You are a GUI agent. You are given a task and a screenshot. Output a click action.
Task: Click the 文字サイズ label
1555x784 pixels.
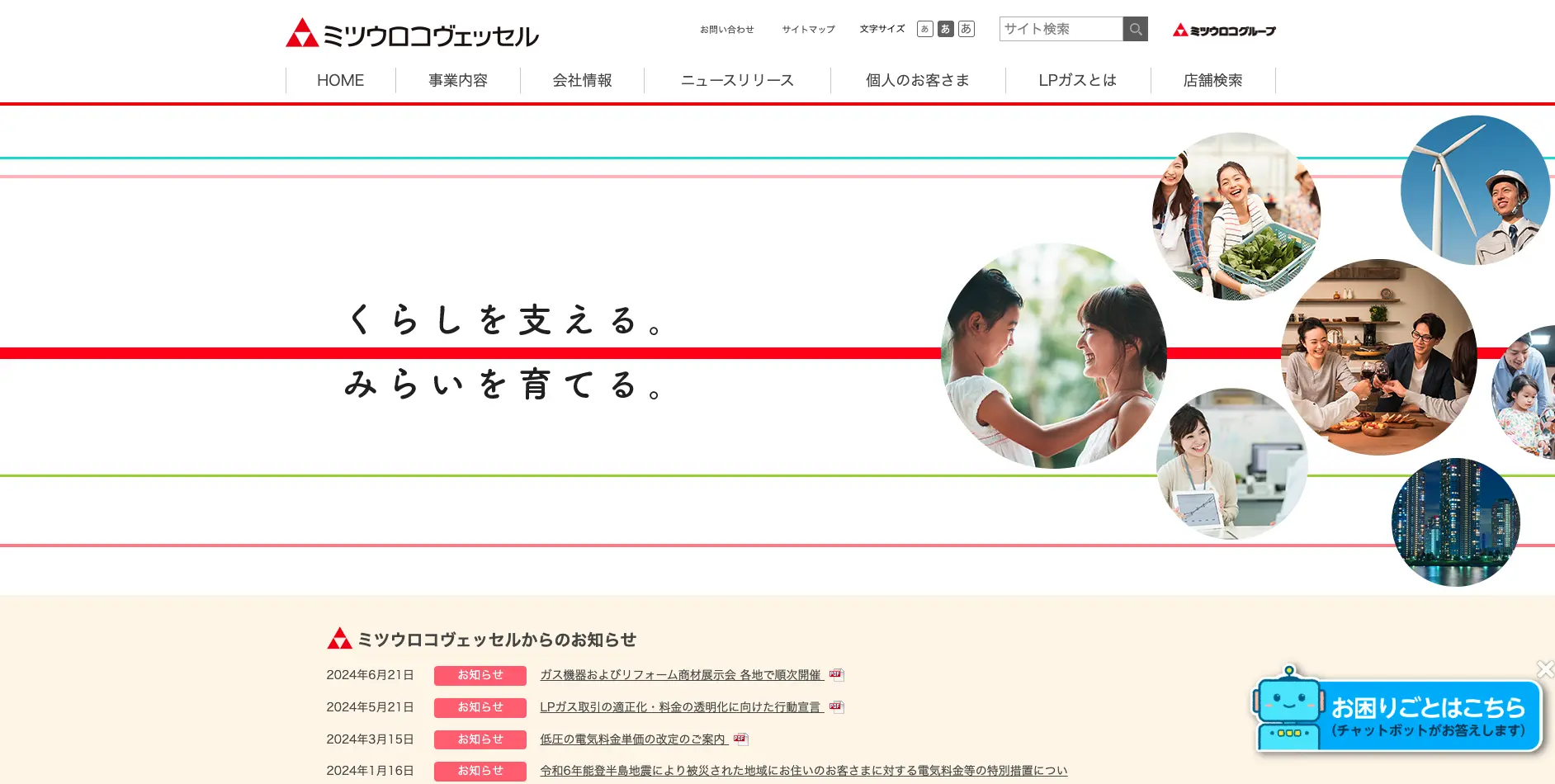click(882, 29)
